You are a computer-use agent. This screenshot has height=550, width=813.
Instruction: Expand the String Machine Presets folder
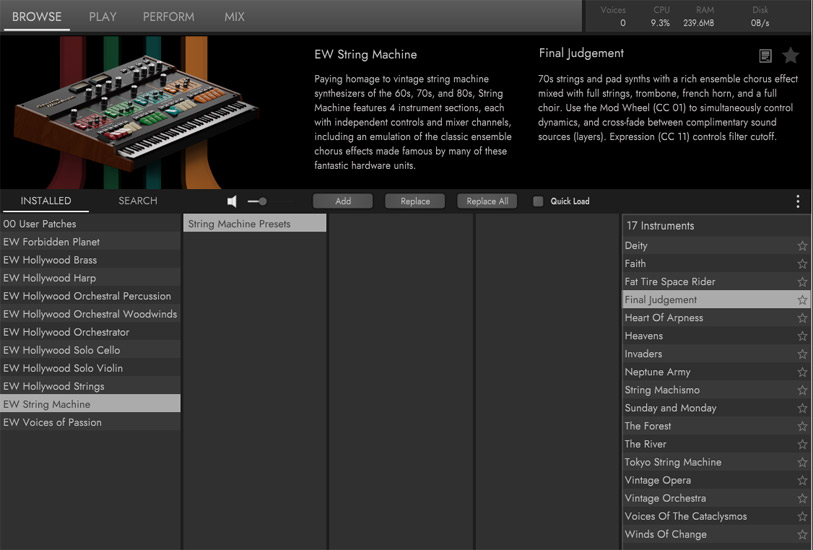255,224
